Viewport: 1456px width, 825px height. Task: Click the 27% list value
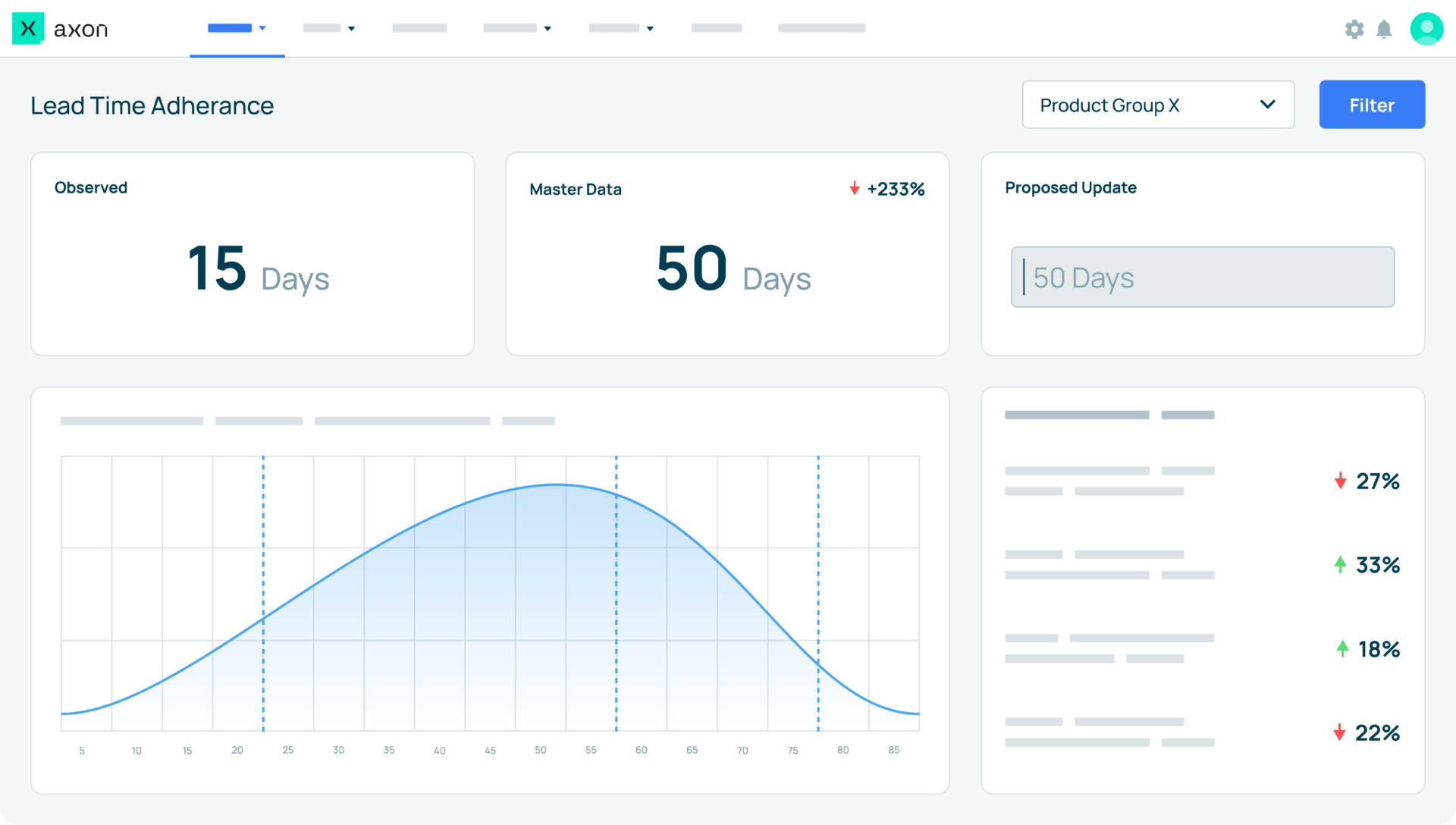click(1378, 481)
